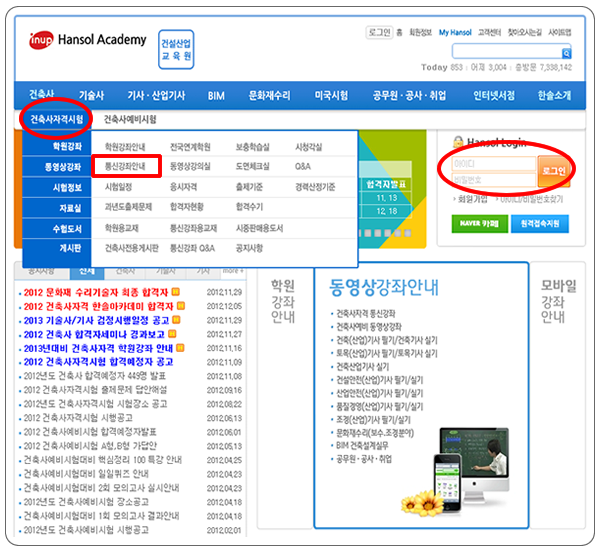Select 기술사 in the main navigation

tap(91, 95)
